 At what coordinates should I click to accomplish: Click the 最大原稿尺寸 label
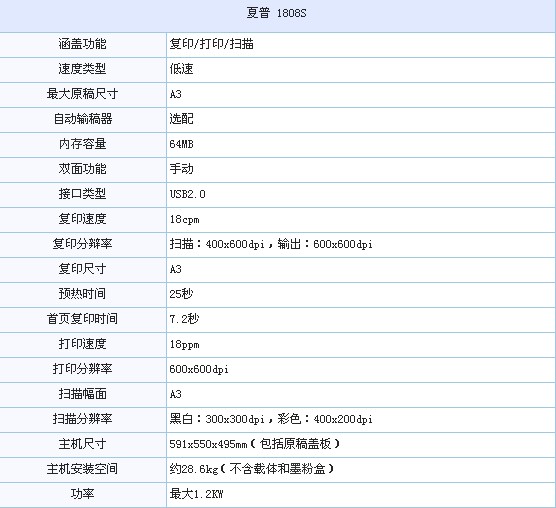point(82,94)
